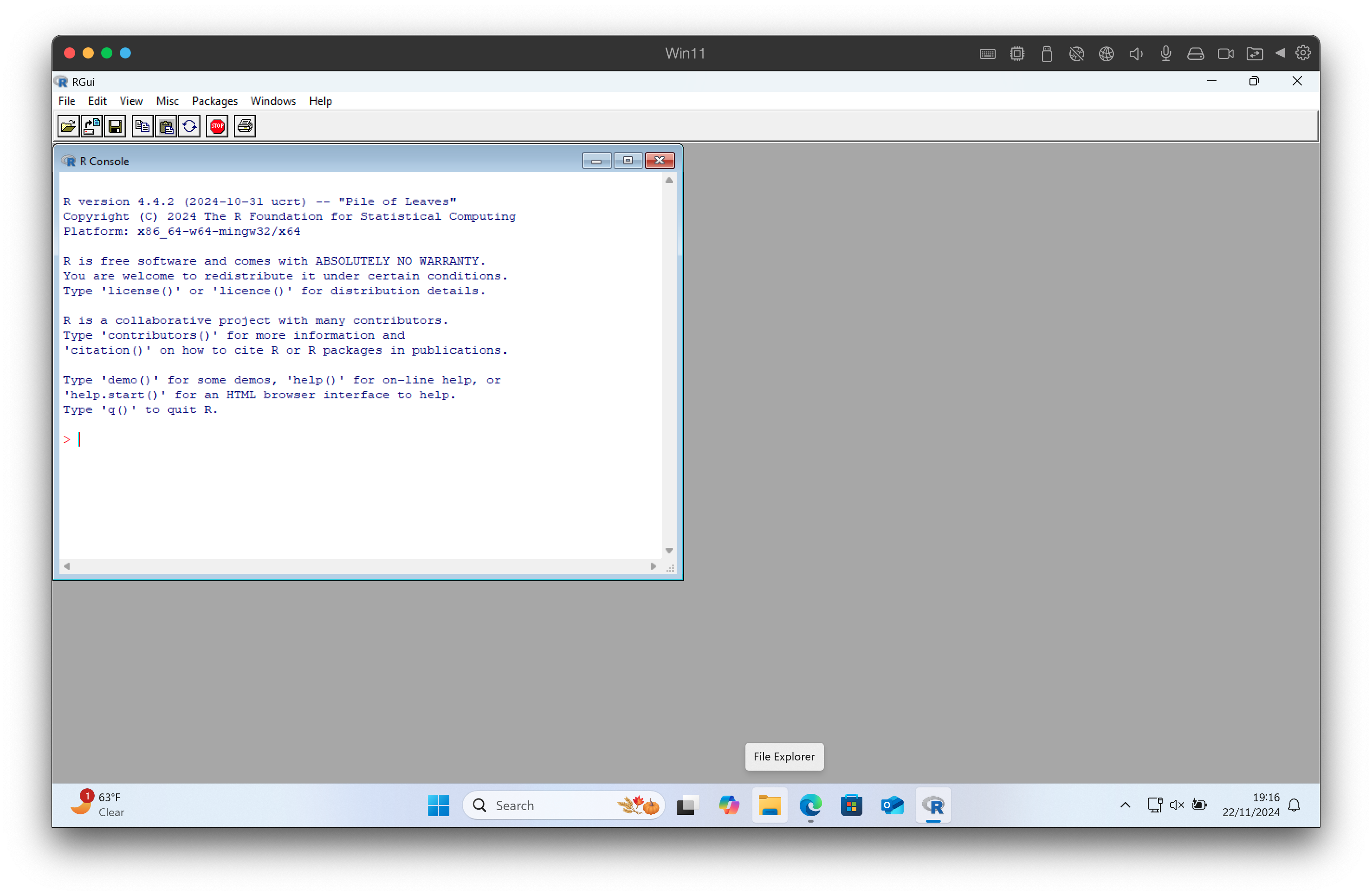Click R Console scroll right arrow
This screenshot has width=1372, height=896.
coord(653,566)
